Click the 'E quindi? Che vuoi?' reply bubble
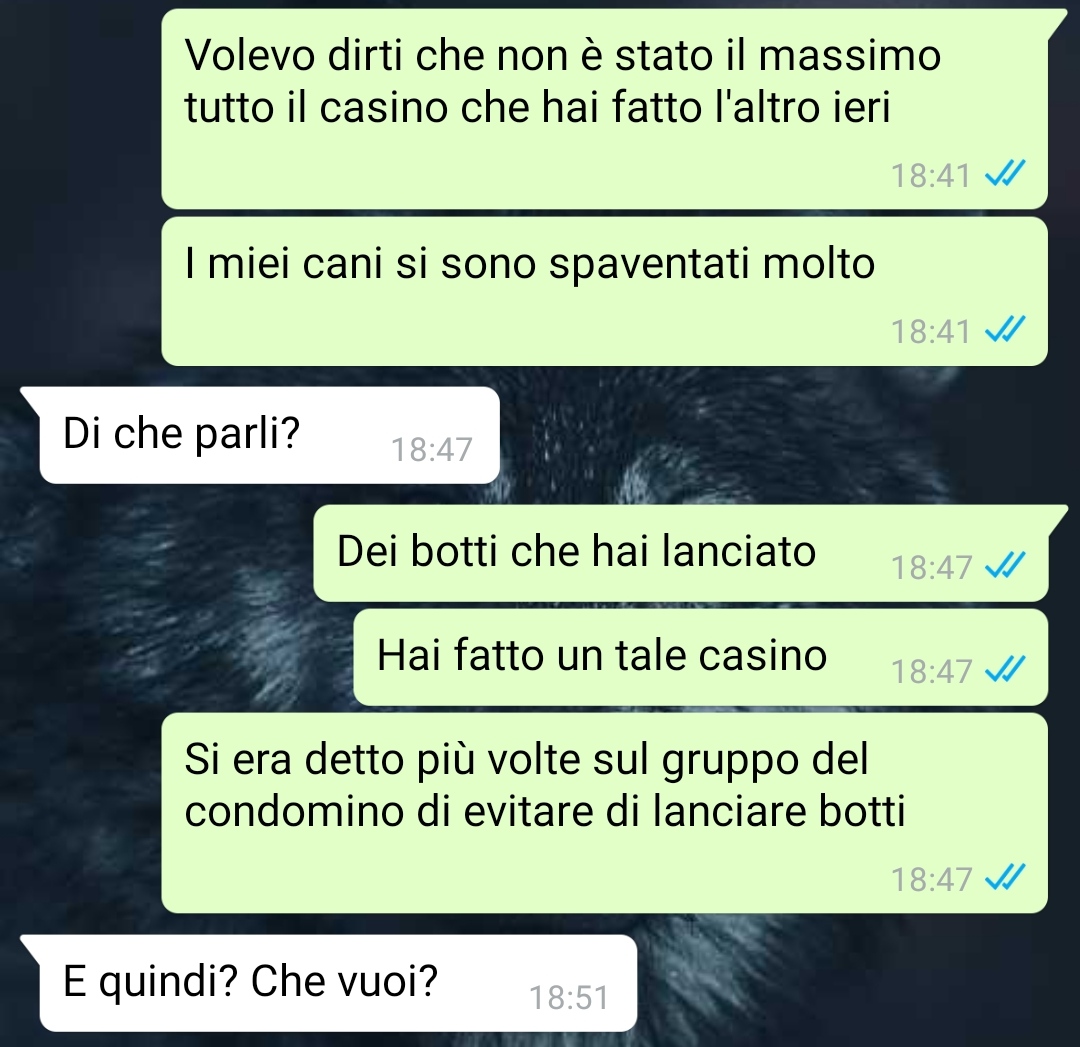This screenshot has height=1047, width=1080. 338,983
